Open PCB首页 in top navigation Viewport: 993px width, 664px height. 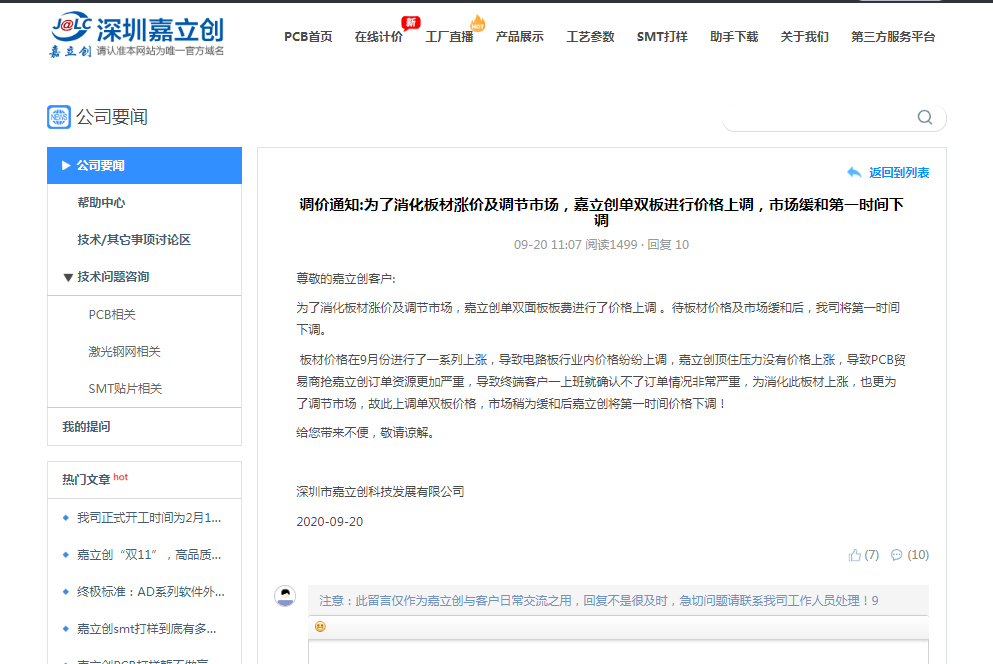tap(308, 37)
